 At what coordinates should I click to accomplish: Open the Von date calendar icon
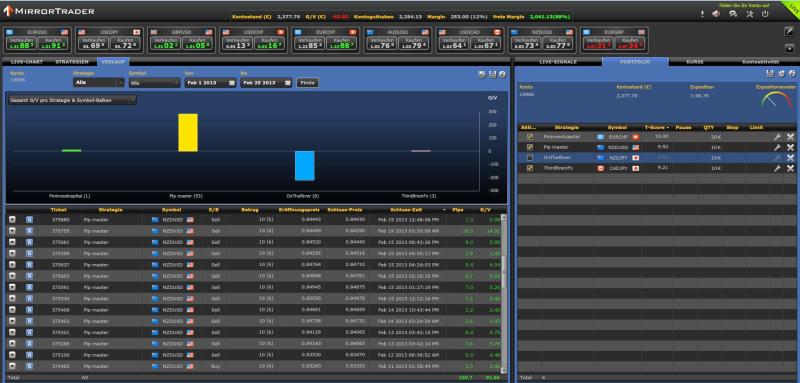coord(232,83)
